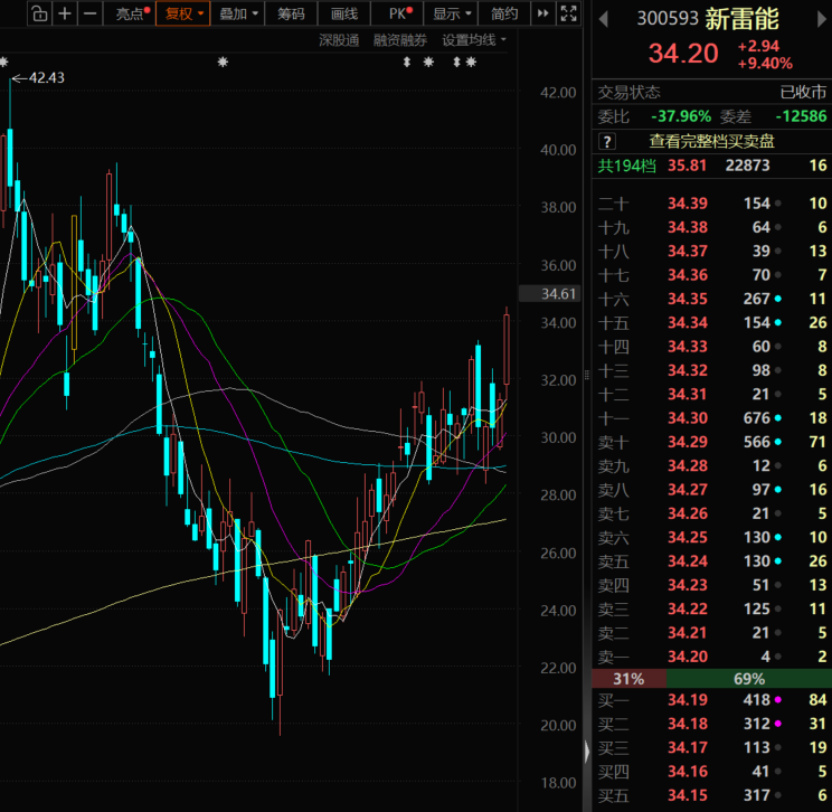Click the lock icon in chart toolbar
This screenshot has width=832, height=812.
pyautogui.click(x=39, y=14)
